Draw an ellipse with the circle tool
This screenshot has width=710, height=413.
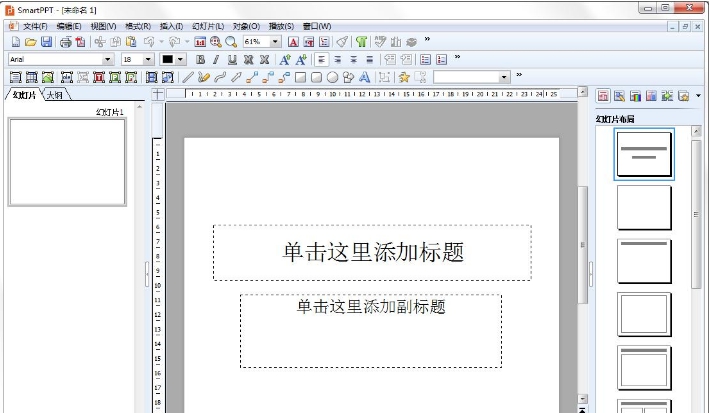pyautogui.click(x=332, y=77)
